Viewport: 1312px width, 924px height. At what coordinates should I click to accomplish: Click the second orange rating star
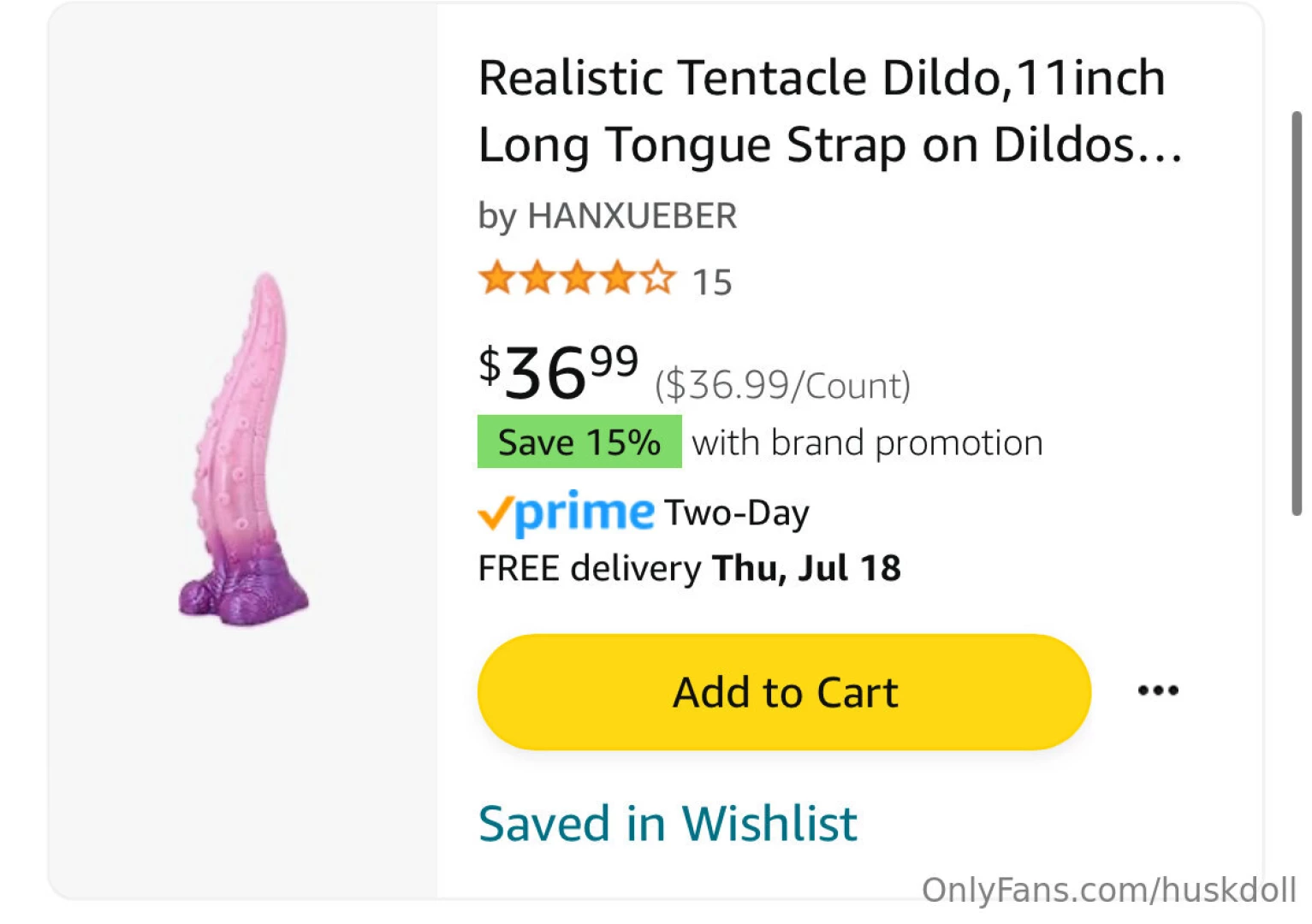537,279
